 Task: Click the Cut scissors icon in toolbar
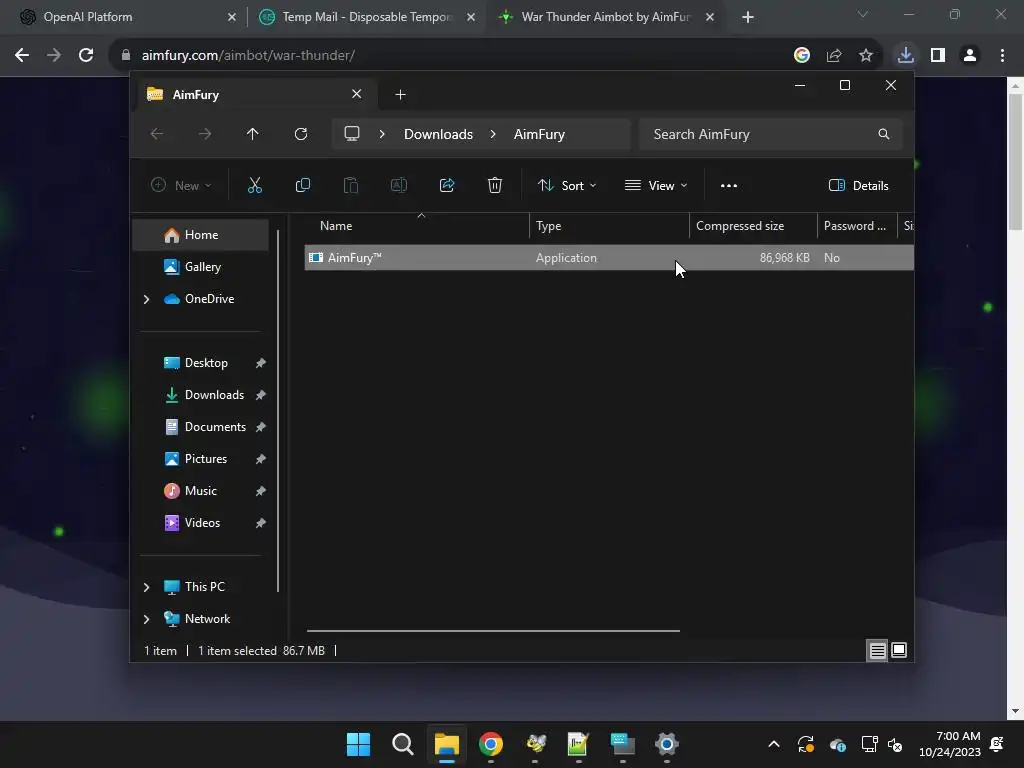tap(255, 185)
